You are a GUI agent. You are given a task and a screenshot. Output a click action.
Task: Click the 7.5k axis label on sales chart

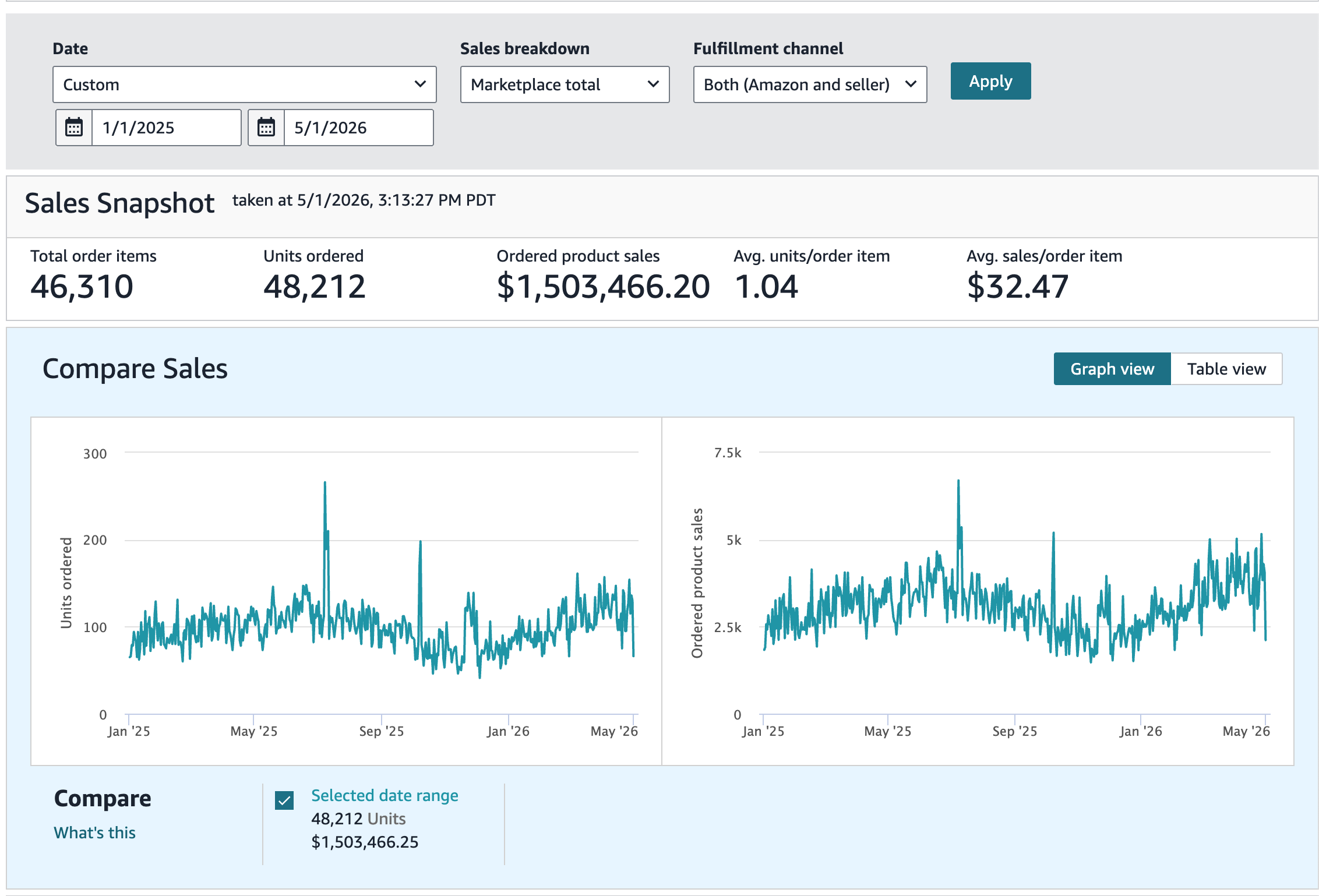(x=728, y=453)
